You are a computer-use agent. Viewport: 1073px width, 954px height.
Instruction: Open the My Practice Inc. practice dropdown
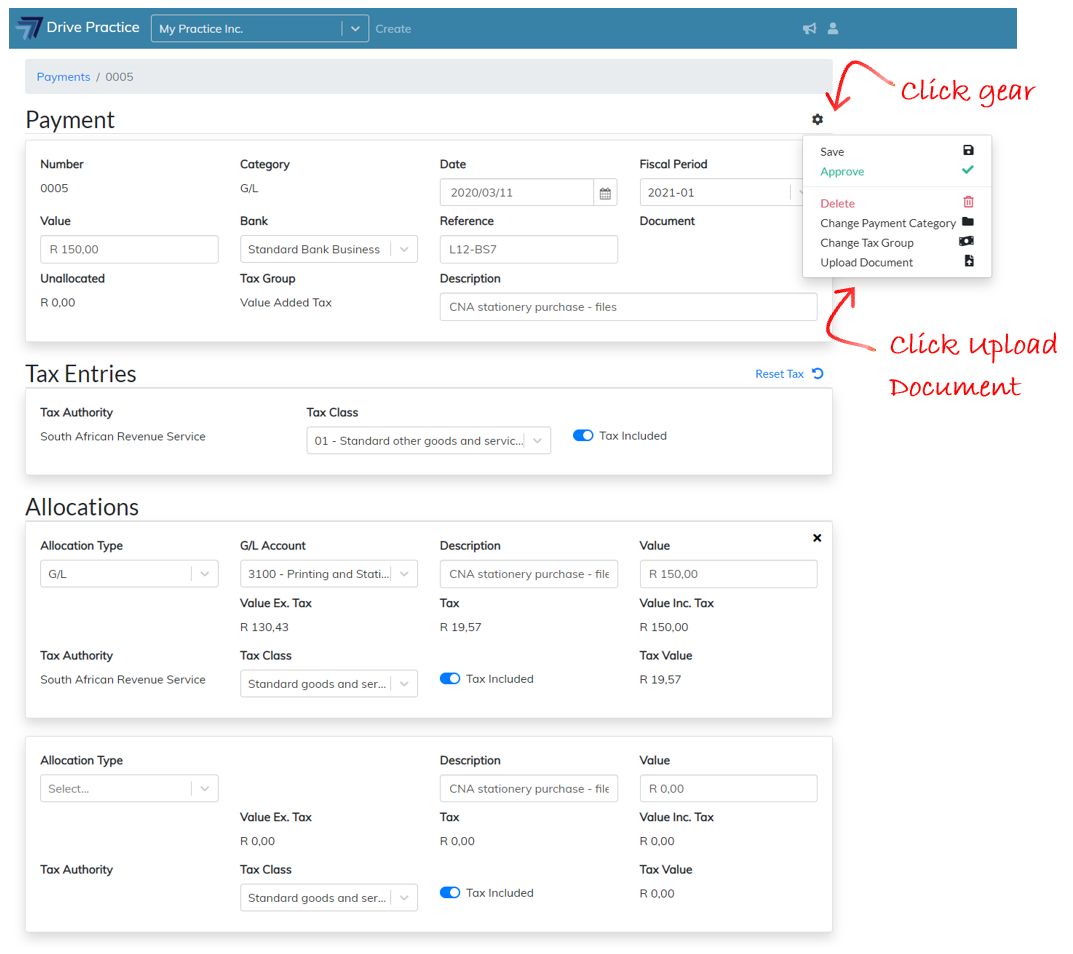click(x=260, y=29)
